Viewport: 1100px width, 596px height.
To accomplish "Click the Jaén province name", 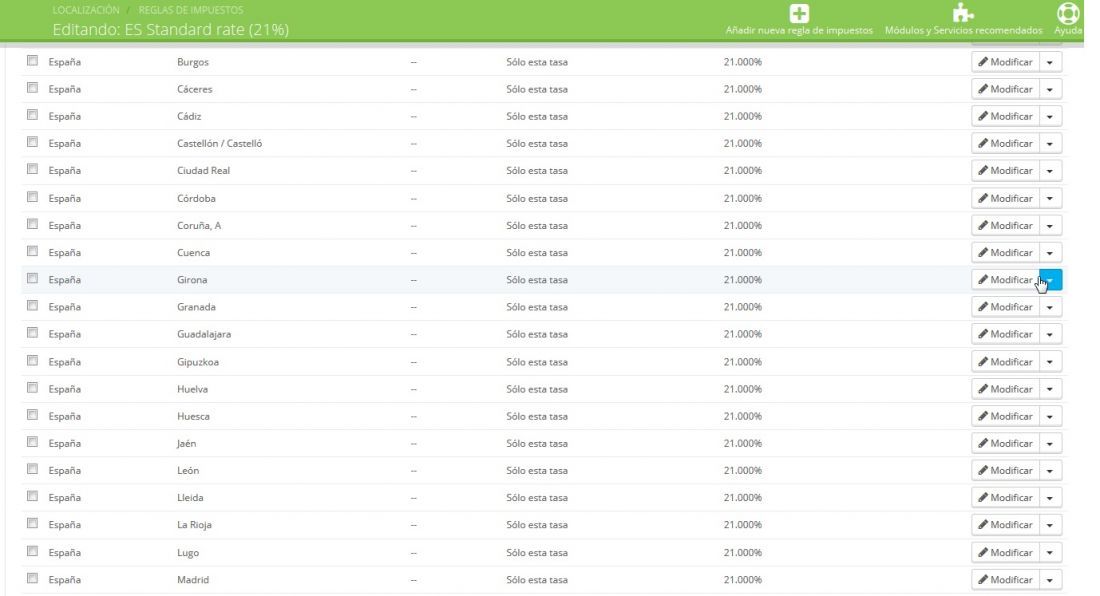I will [186, 444].
